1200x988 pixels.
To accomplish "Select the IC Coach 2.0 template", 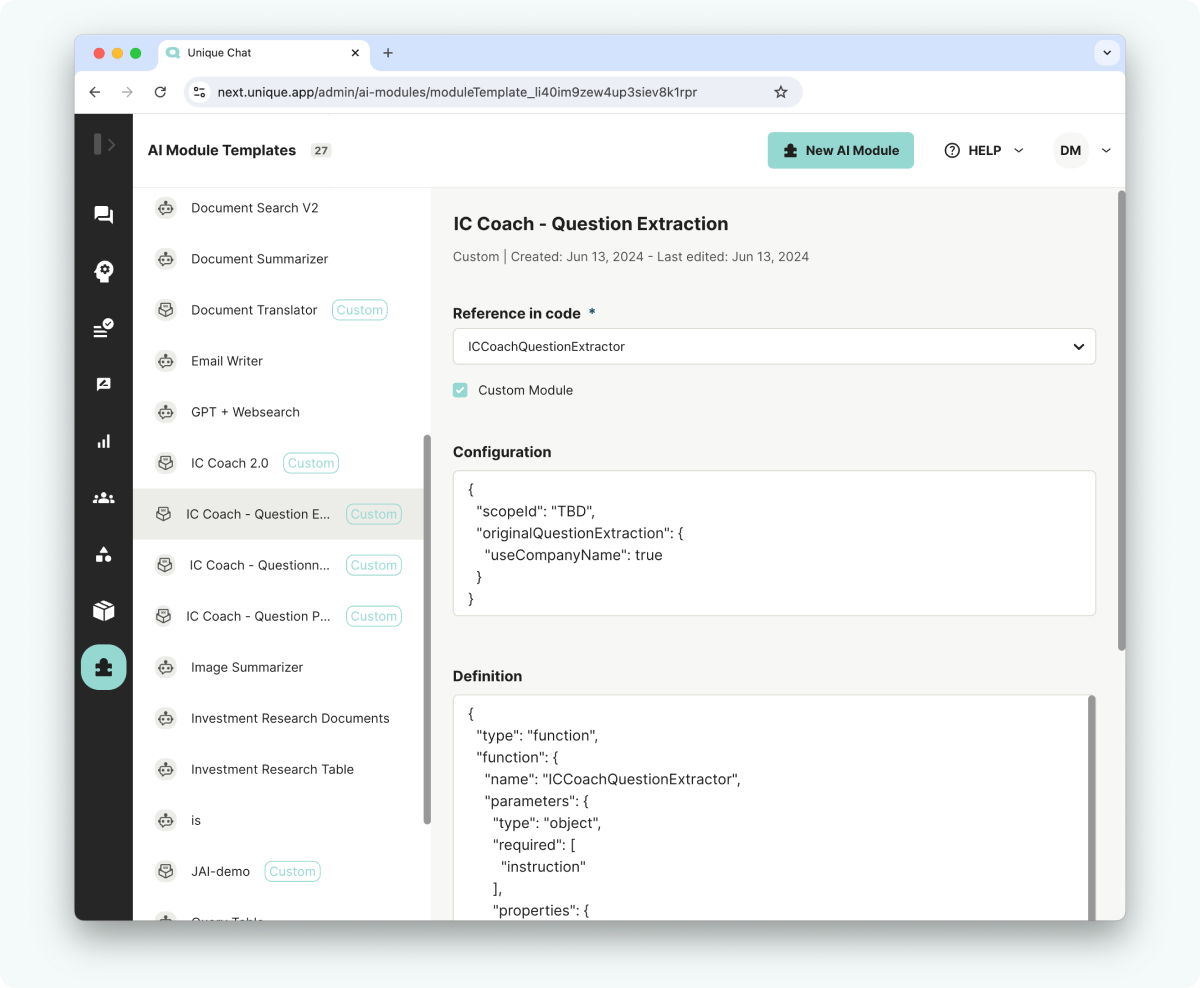I will point(230,463).
